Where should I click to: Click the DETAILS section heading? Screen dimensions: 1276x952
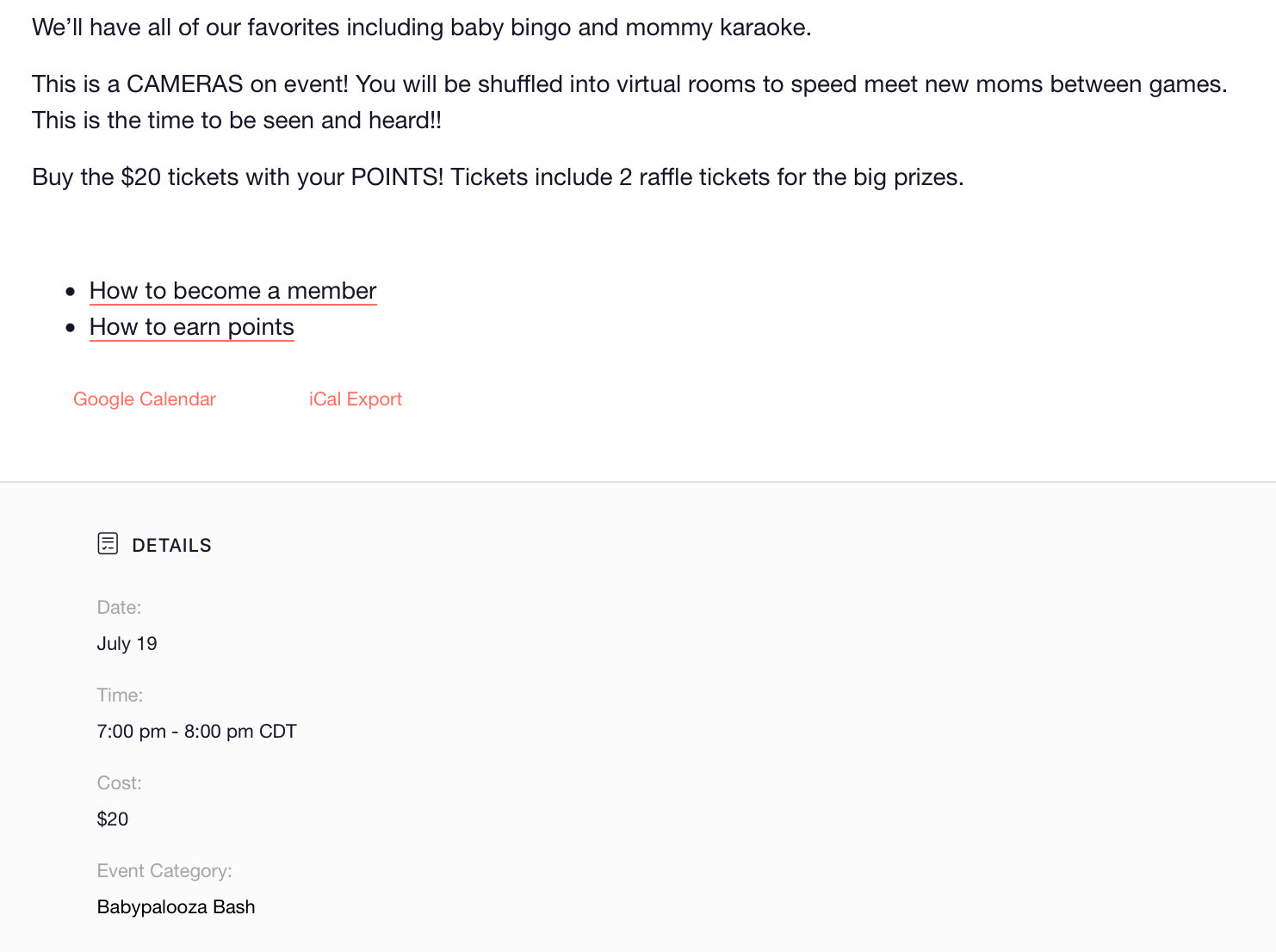pos(171,546)
